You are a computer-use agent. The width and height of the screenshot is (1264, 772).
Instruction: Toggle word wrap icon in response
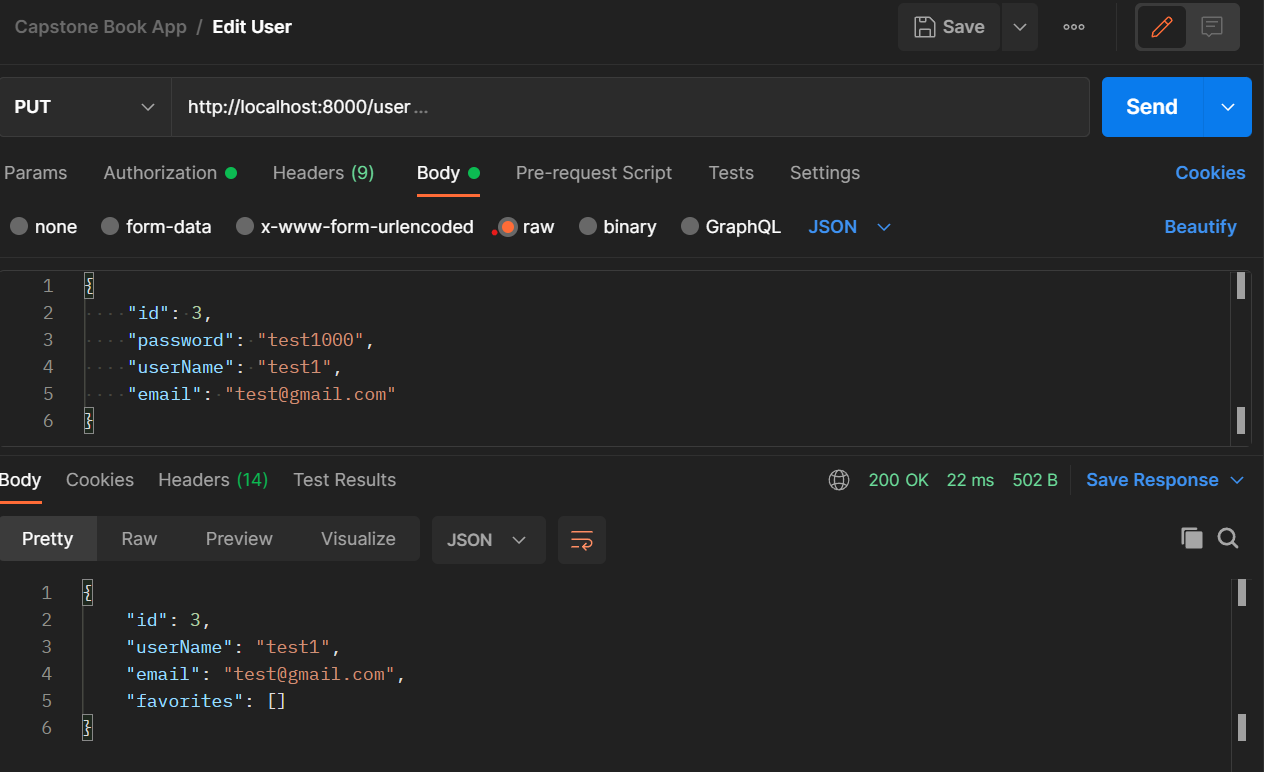click(x=582, y=540)
